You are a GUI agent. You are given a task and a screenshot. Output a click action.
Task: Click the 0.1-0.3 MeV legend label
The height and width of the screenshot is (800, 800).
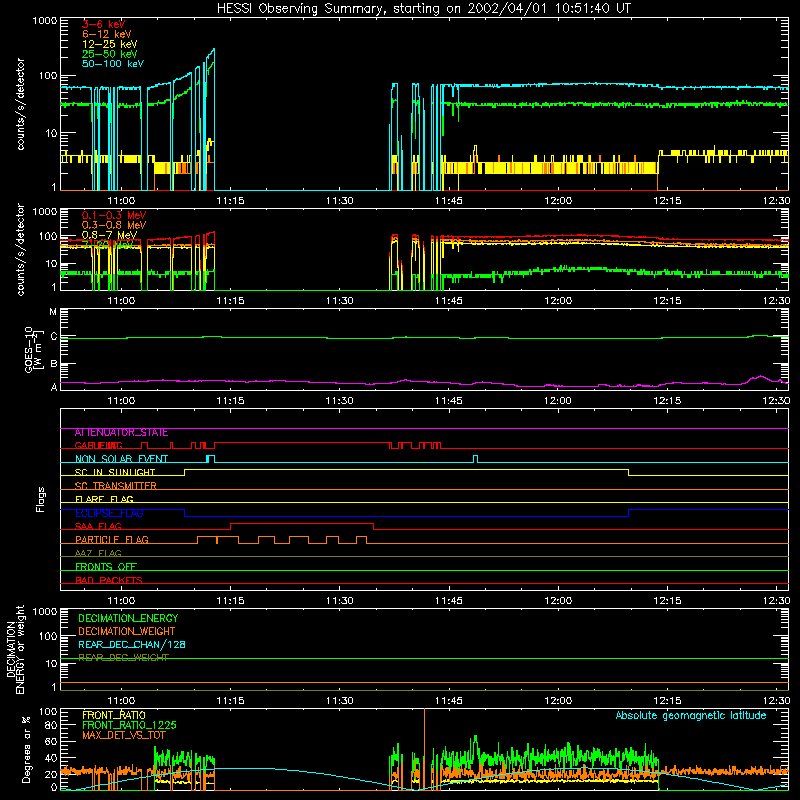tap(114, 215)
